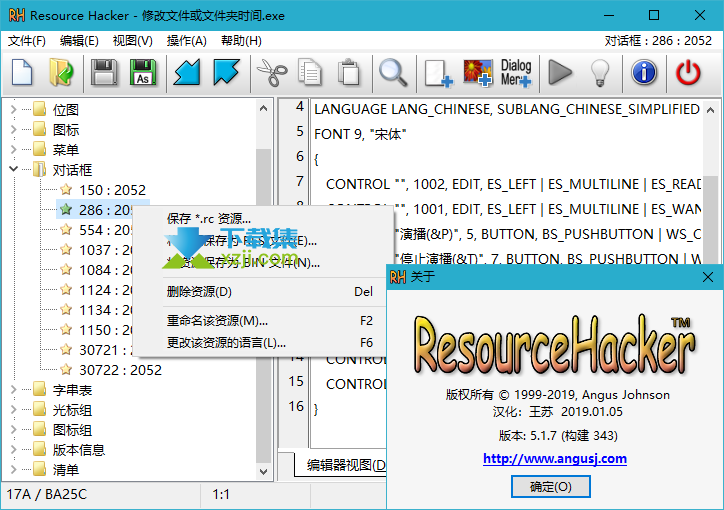Maximize the Resource Hacker window
Image resolution: width=724 pixels, height=510 pixels.
pos(654,15)
